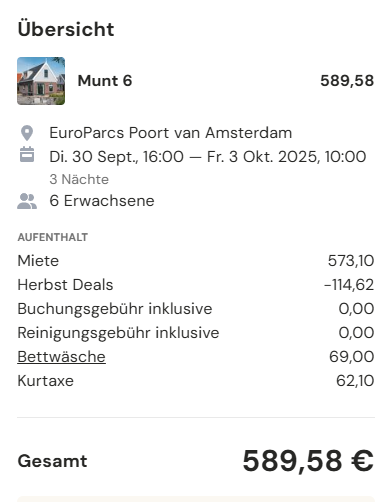Click the location pin icon
The image size is (379, 502).
pyautogui.click(x=27, y=133)
